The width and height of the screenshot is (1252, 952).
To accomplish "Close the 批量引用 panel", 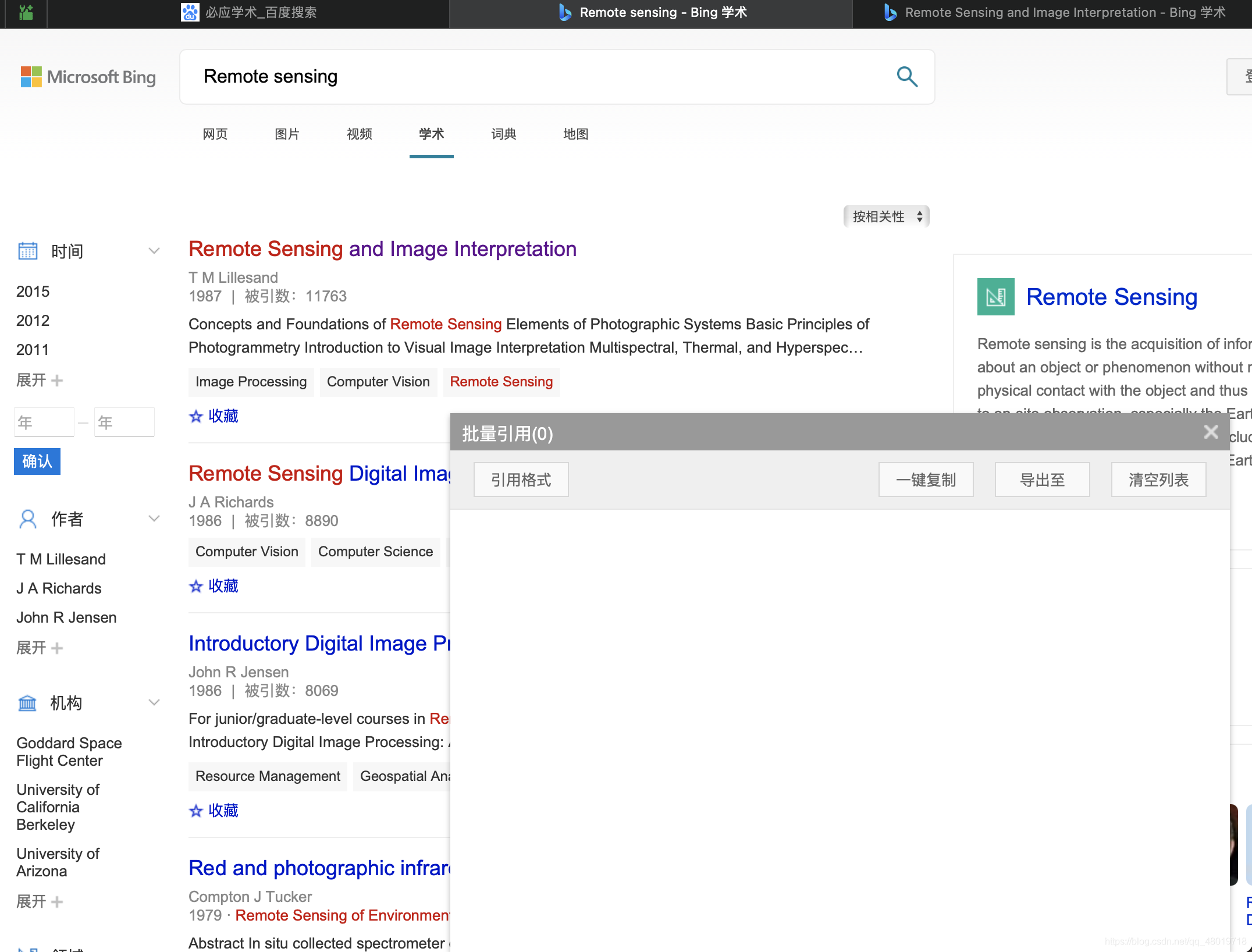I will (1211, 432).
